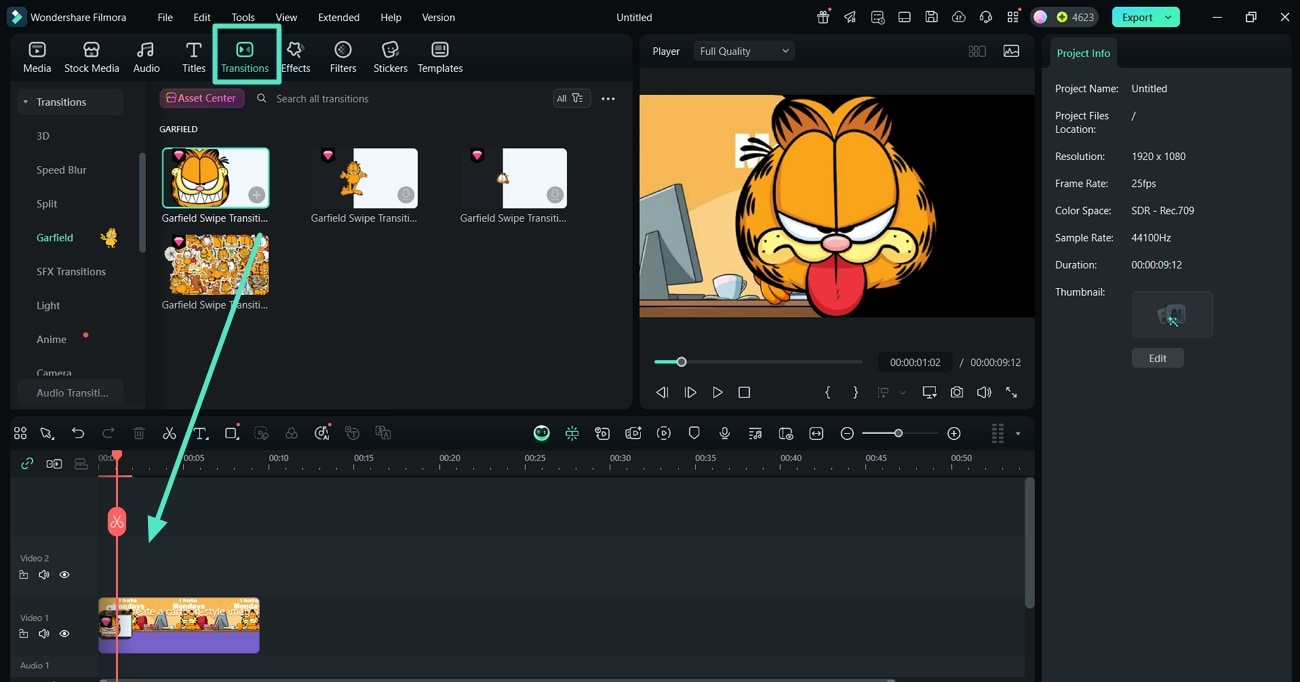Add a marker with shield icon
1300x682 pixels.
coord(694,433)
